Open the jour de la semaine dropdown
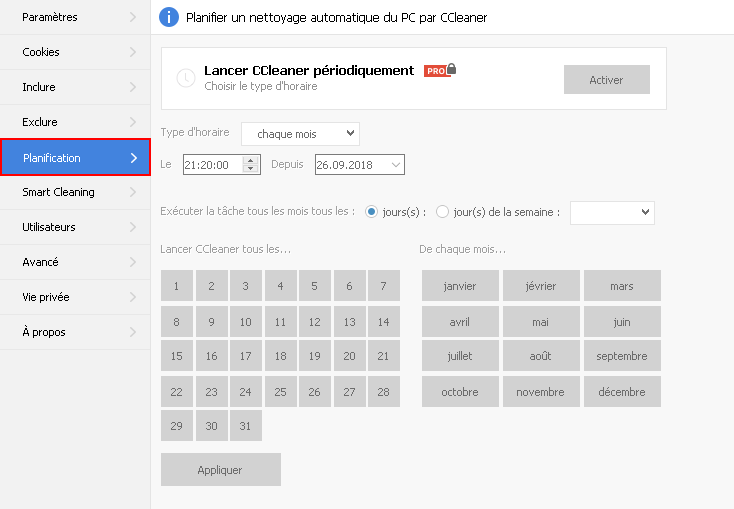The height and width of the screenshot is (509, 734). pos(612,213)
